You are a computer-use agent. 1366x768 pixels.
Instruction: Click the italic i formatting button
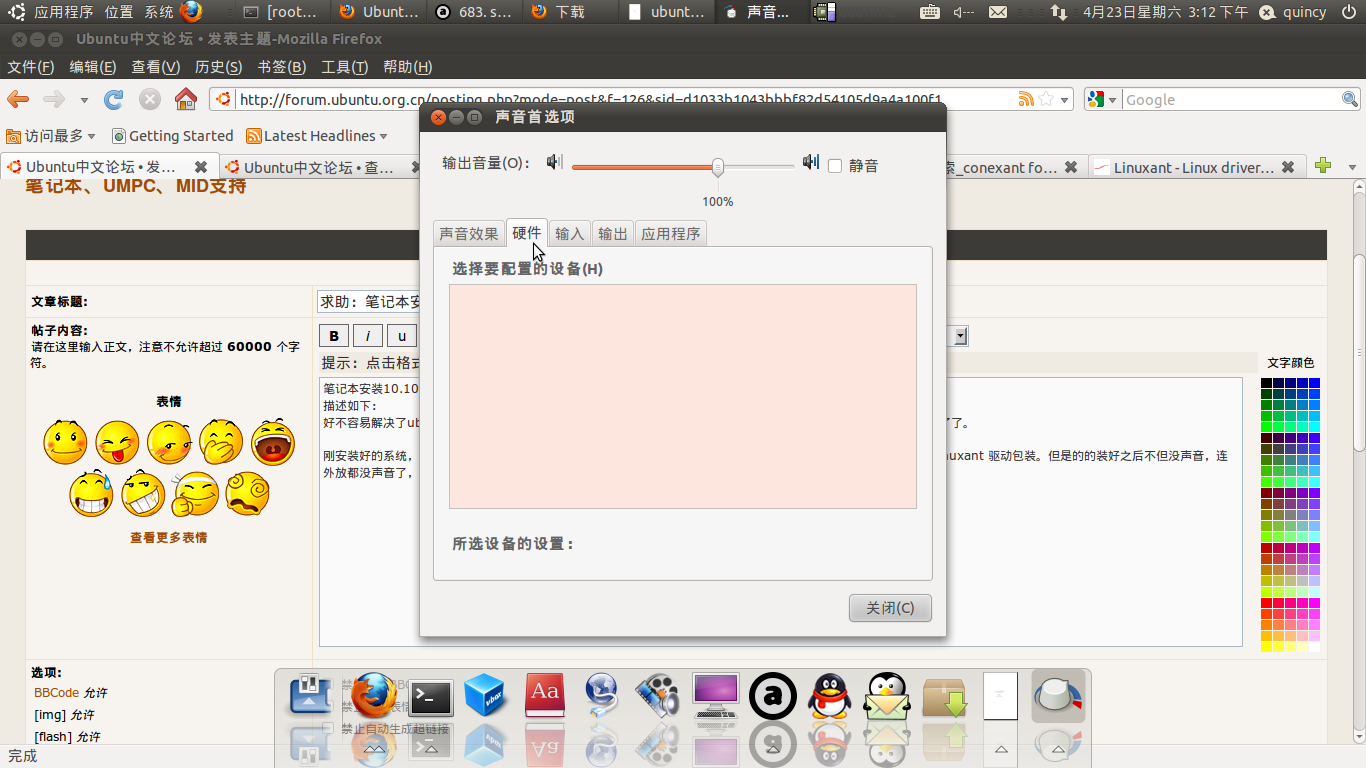(368, 336)
